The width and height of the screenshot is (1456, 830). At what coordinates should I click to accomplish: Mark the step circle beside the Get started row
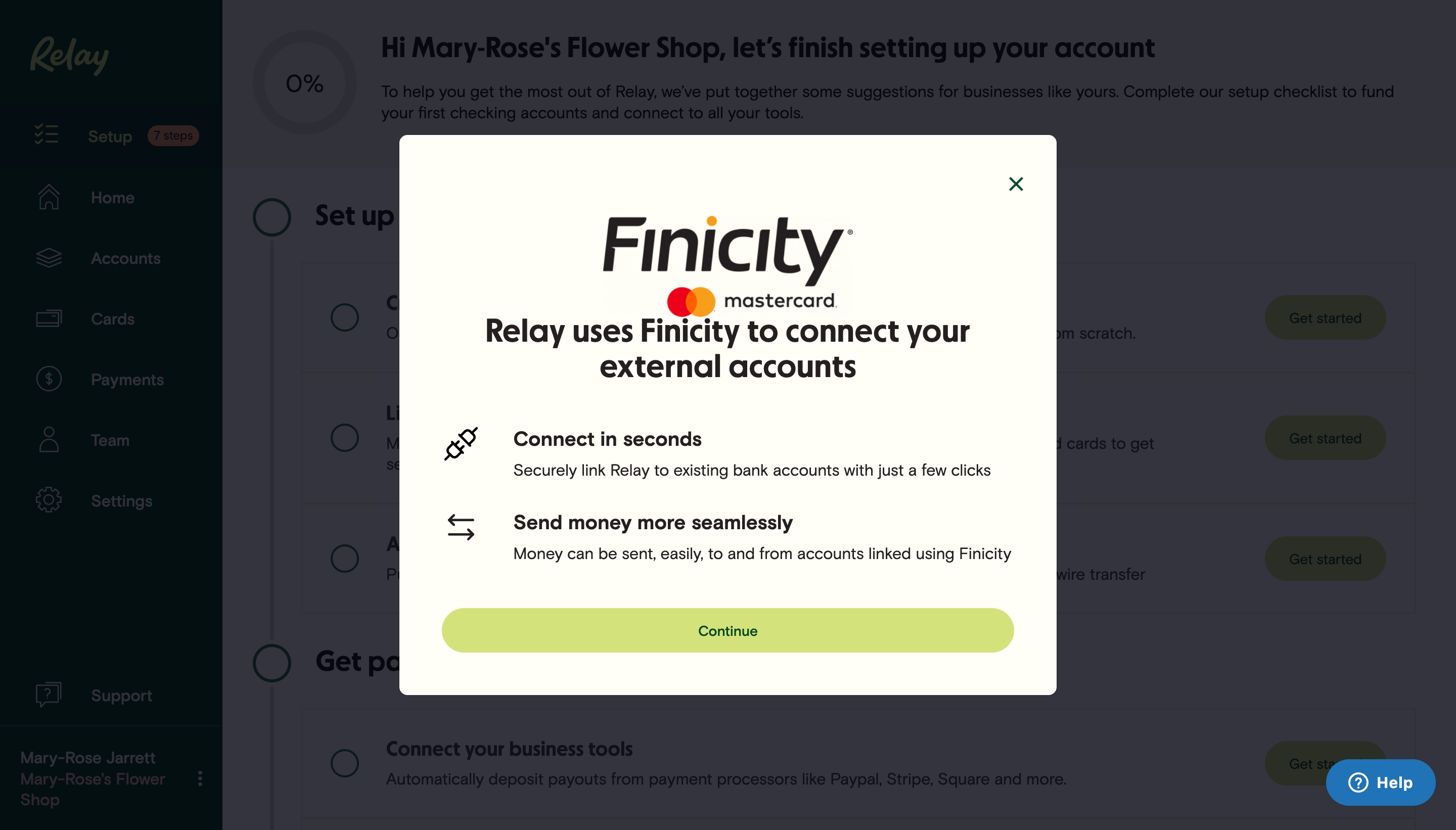click(344, 317)
